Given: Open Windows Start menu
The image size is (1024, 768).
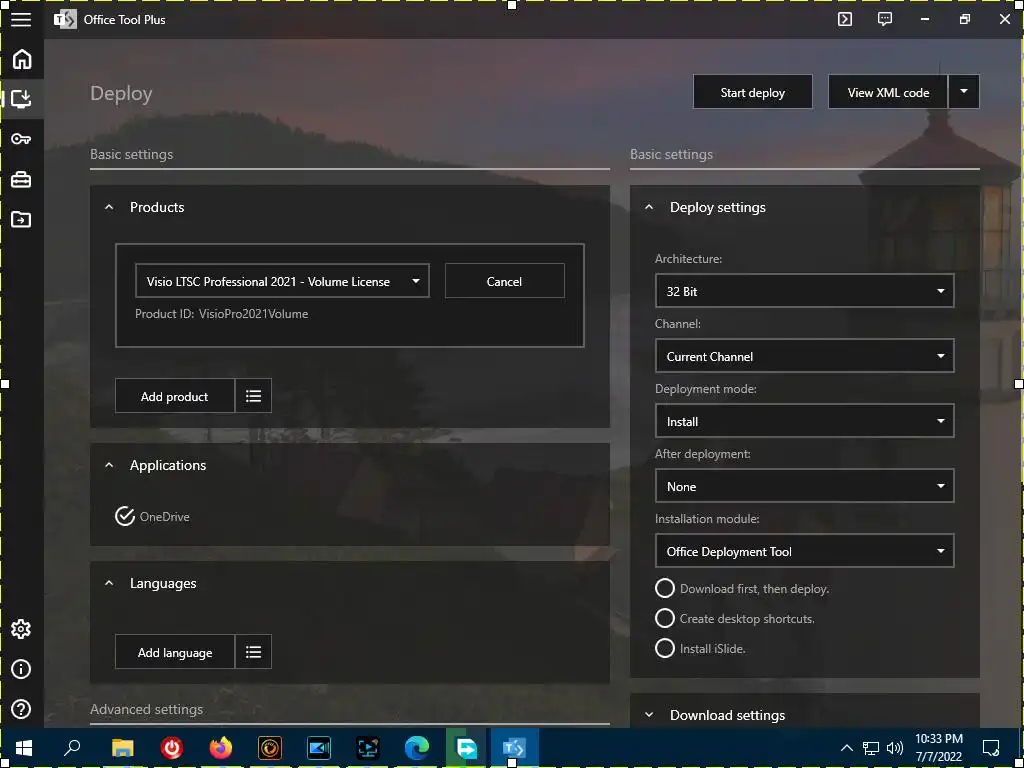Looking at the screenshot, I should 24,748.
